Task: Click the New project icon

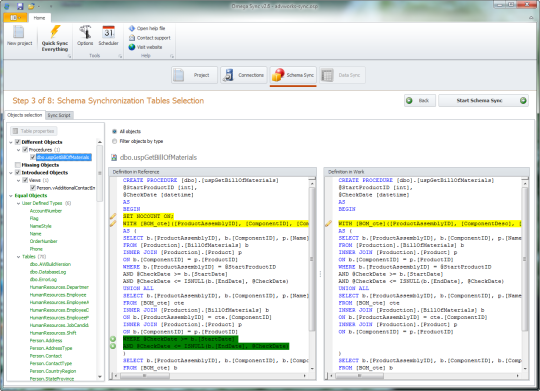Action: coord(19,32)
